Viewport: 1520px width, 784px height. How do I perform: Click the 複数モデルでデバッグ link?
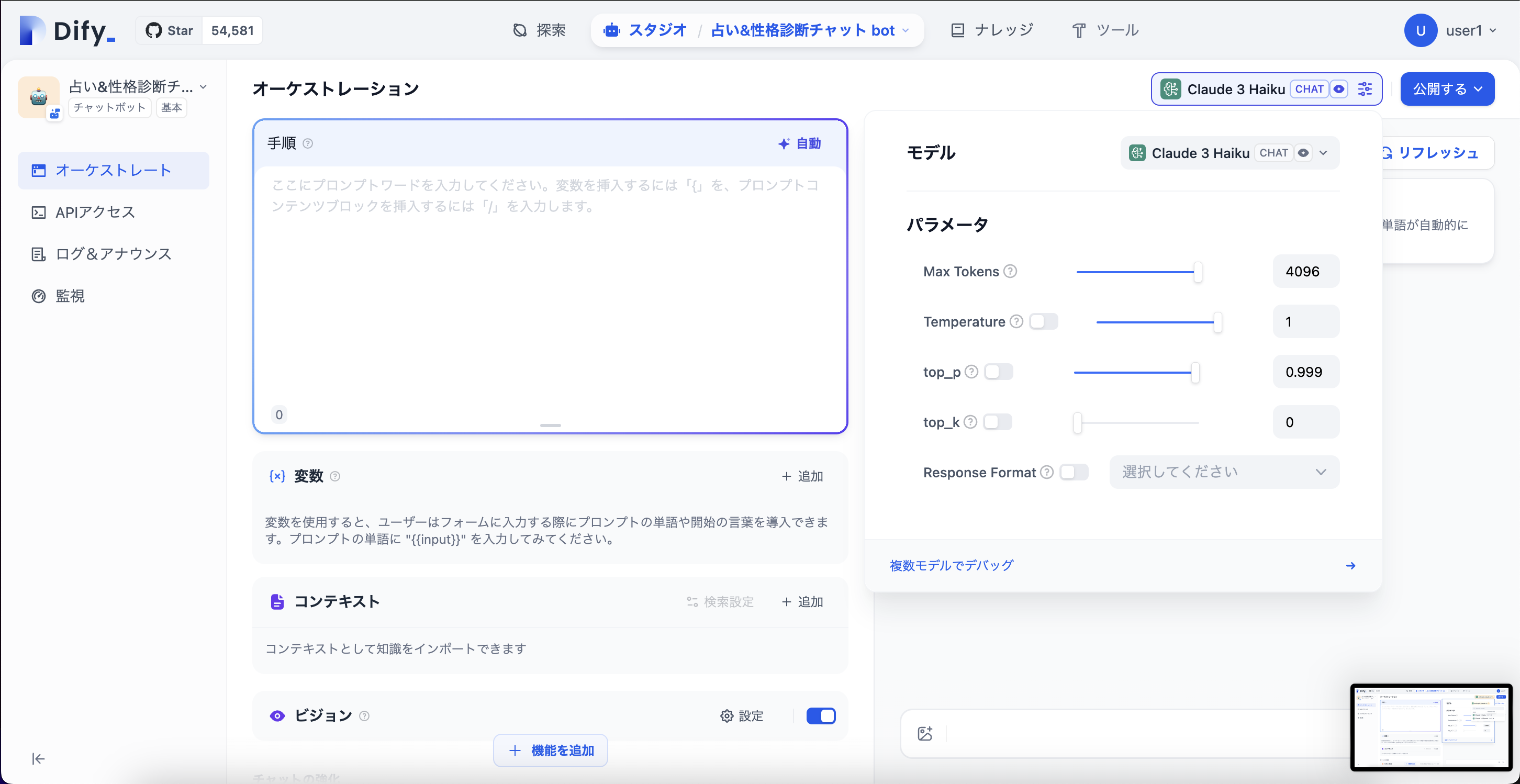(951, 565)
